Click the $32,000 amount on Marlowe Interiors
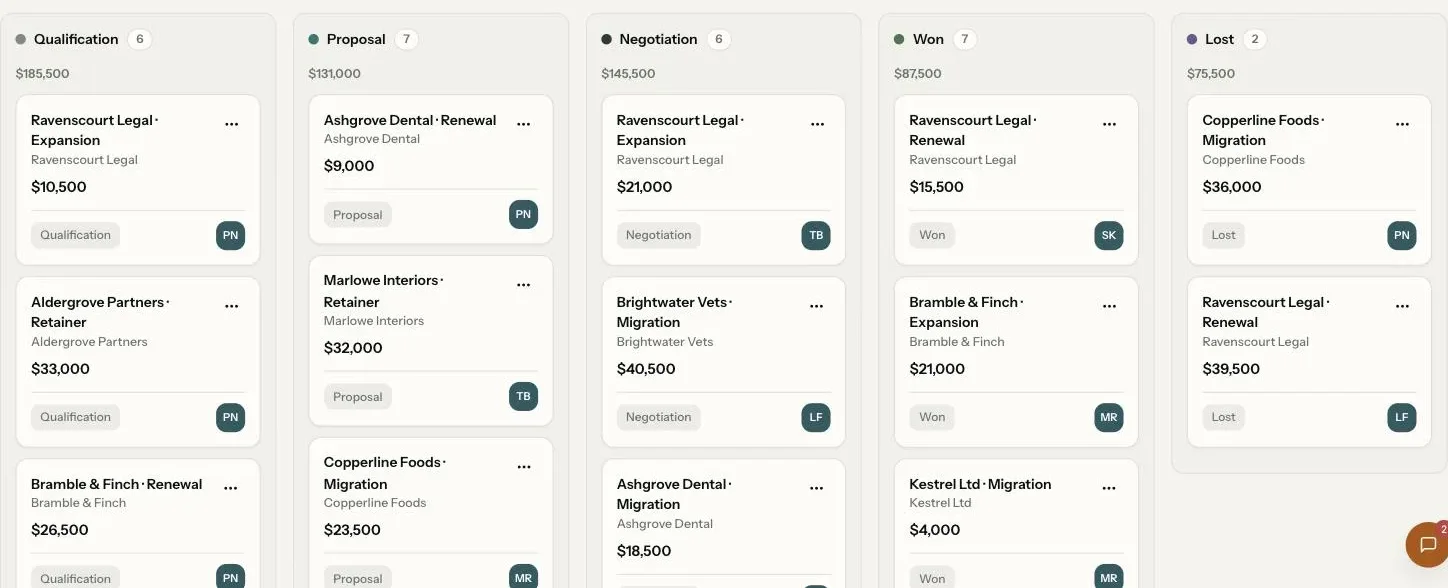Screen dimensions: 1448x588 point(353,348)
